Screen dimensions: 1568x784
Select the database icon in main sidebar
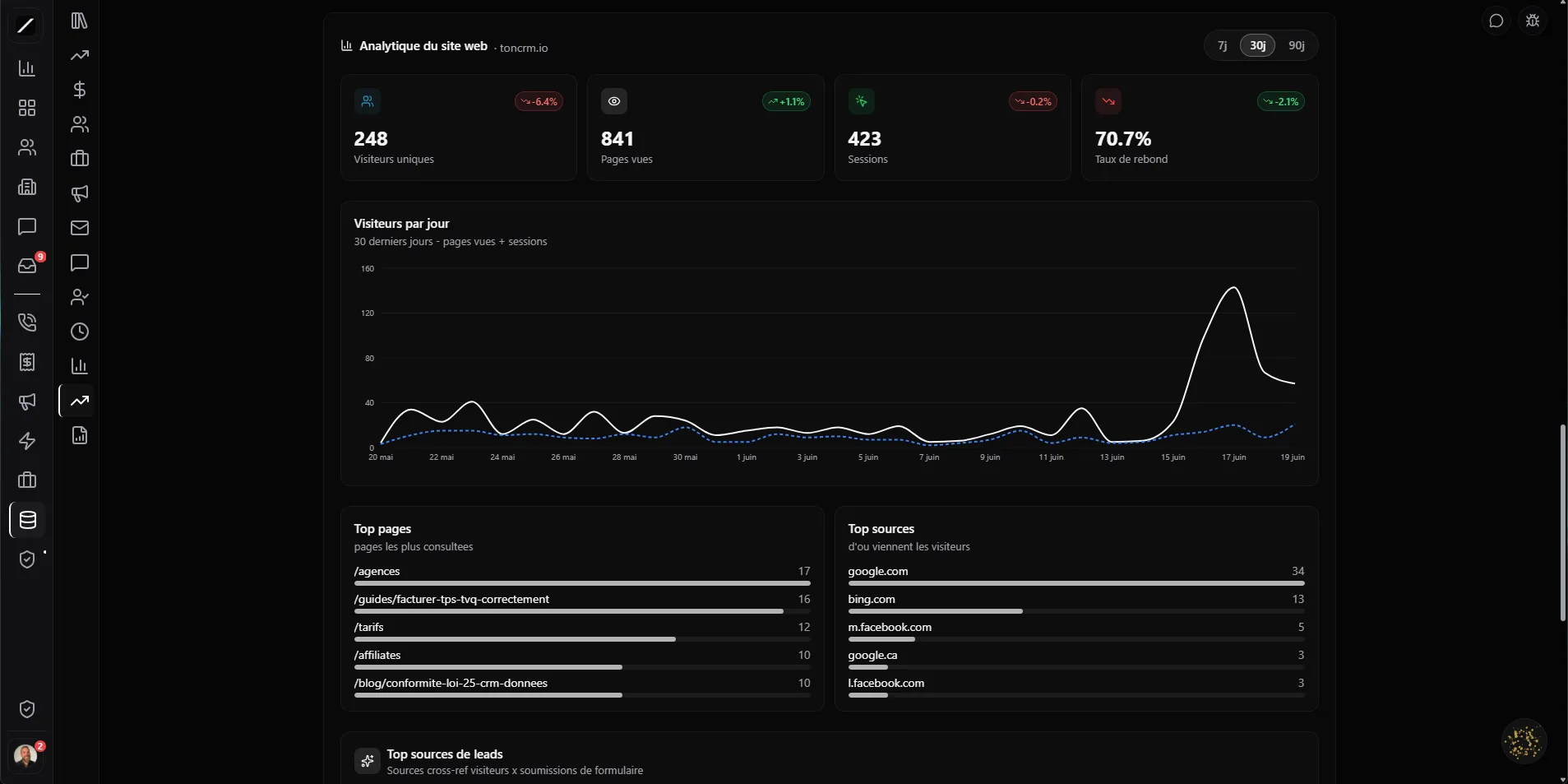tap(27, 520)
